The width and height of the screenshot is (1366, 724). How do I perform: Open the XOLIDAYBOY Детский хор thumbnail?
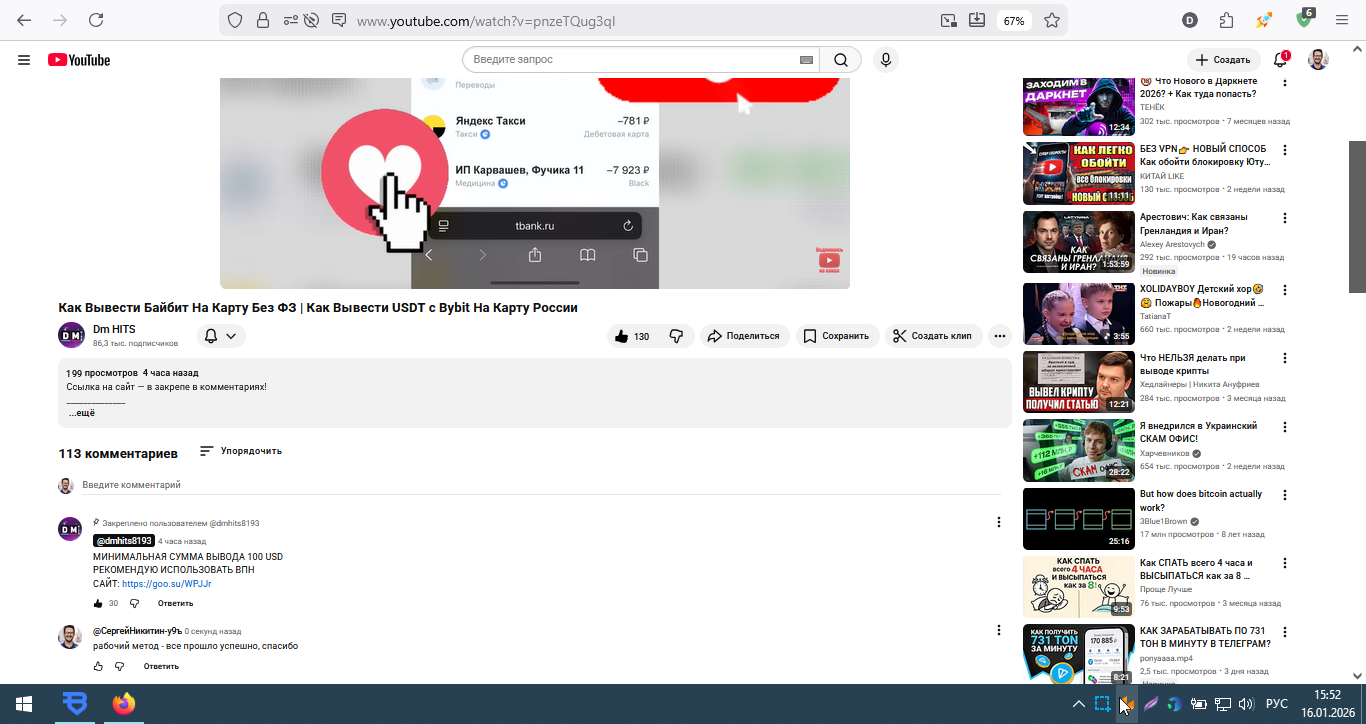coord(1078,313)
